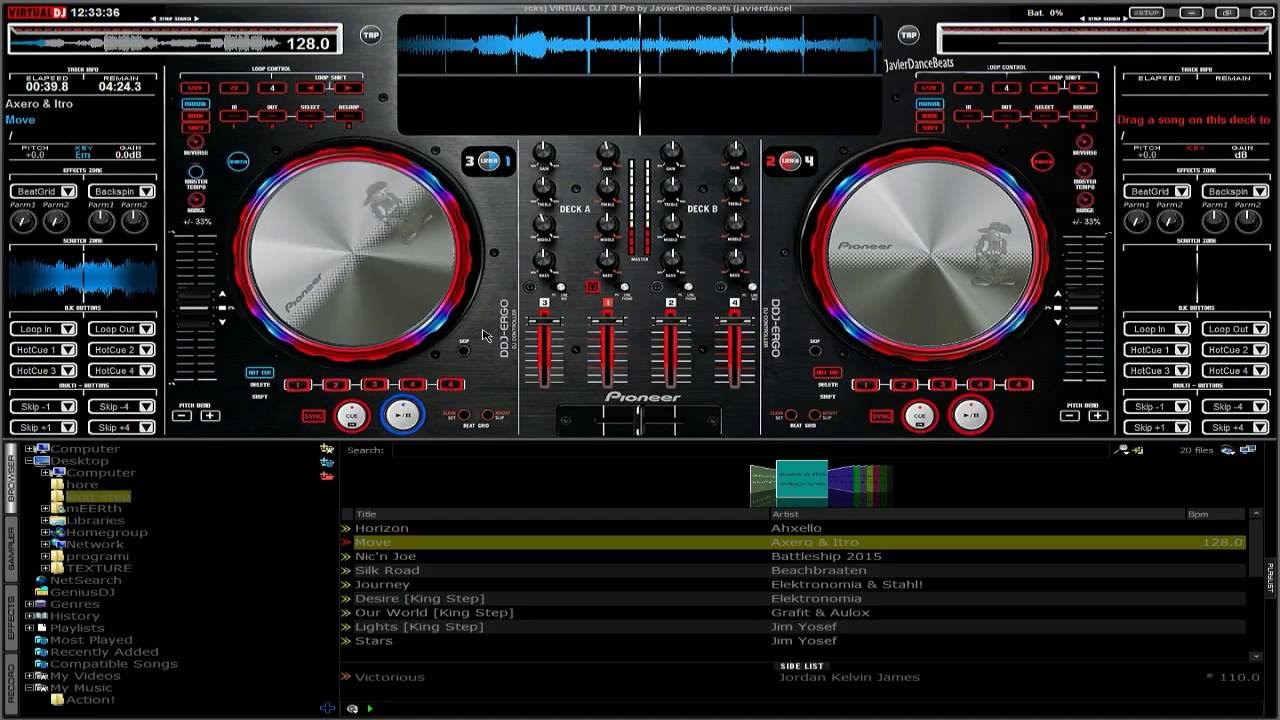Screen dimensions: 1280x720
Task: Toggle Reverse on the left deck
Action: click(x=196, y=141)
